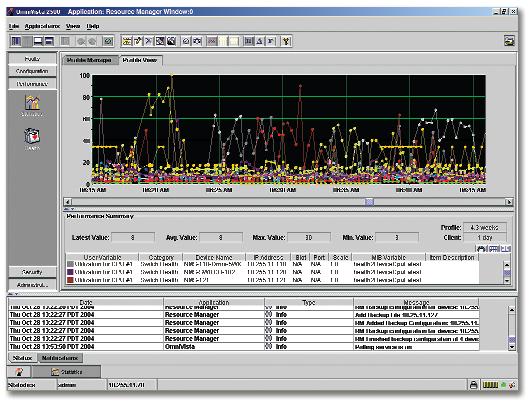Click the lock icon in the status bar
529x403 pixels.
pos(474,384)
